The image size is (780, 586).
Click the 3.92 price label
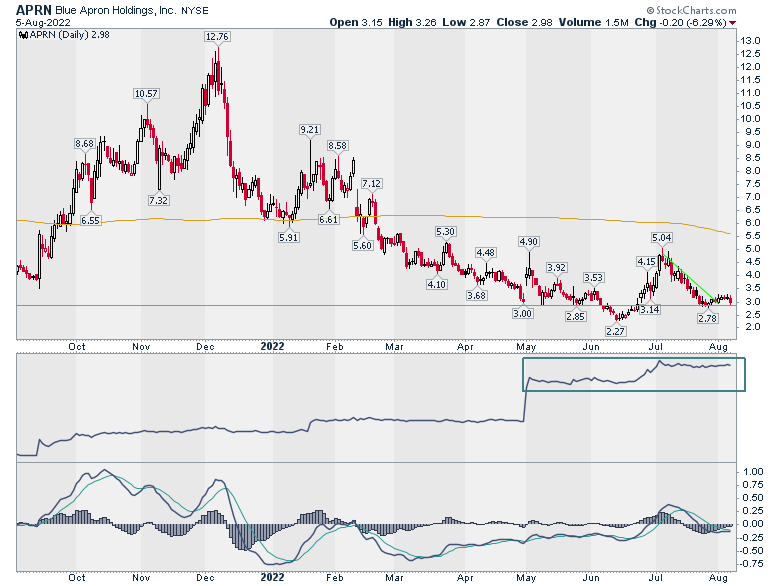[x=557, y=268]
